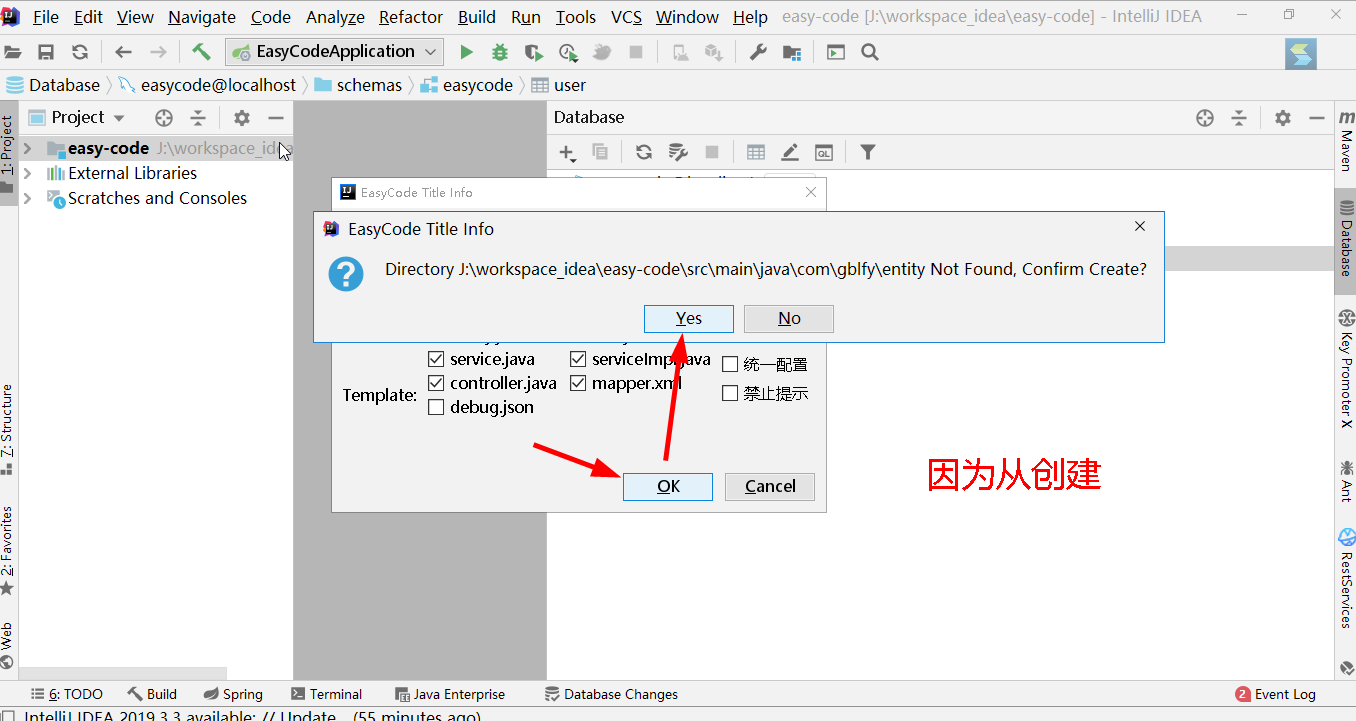Open file via the folder icon in main toolbar
Viewport: 1356px width, 721px height.
point(12,52)
